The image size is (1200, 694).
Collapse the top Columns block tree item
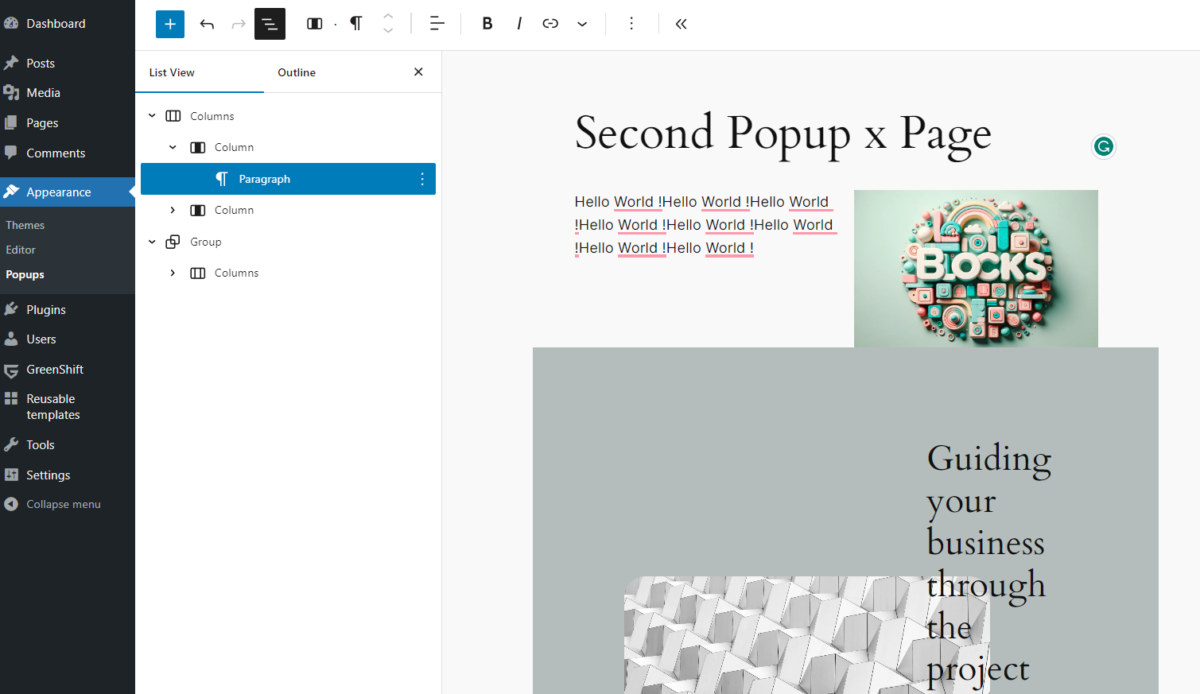[x=152, y=116]
